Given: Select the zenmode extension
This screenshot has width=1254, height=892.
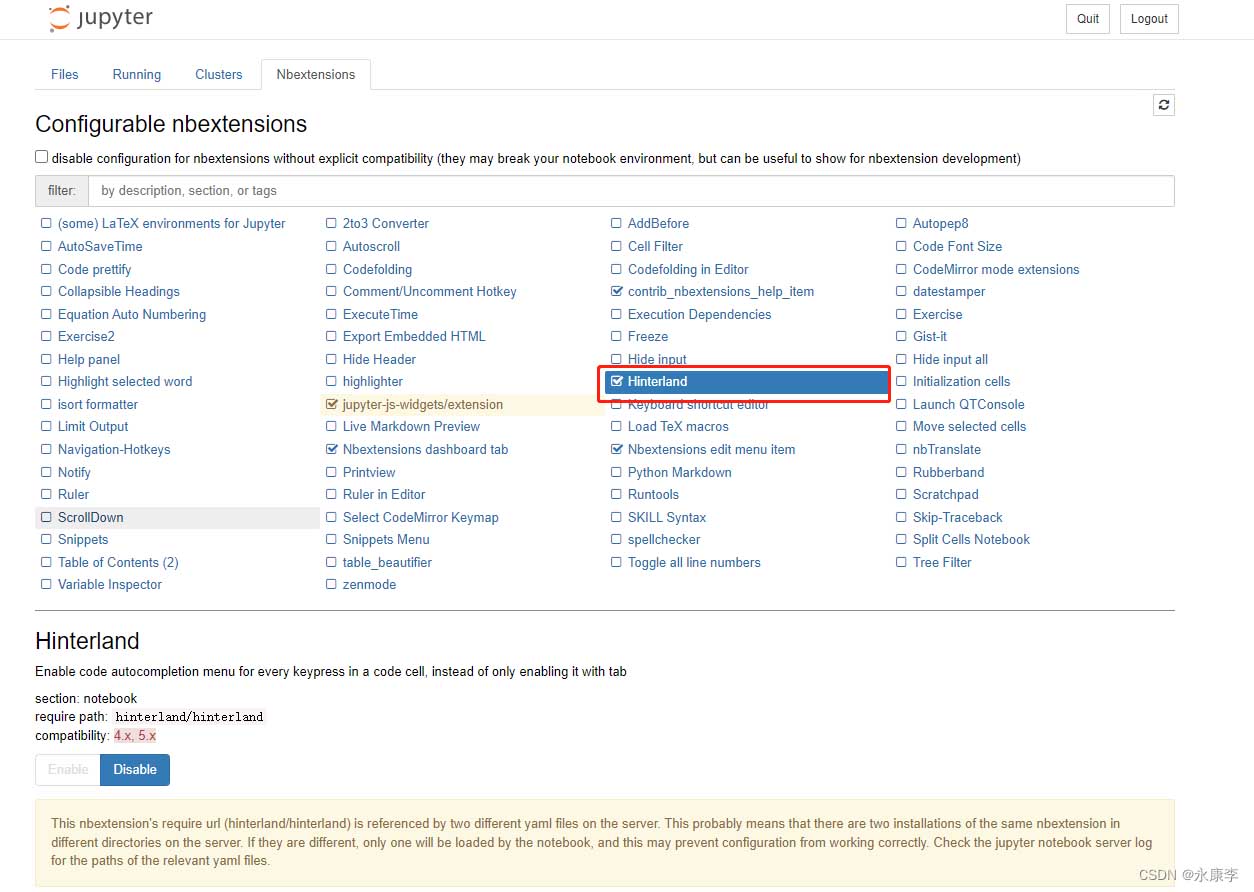Looking at the screenshot, I should (x=369, y=585).
